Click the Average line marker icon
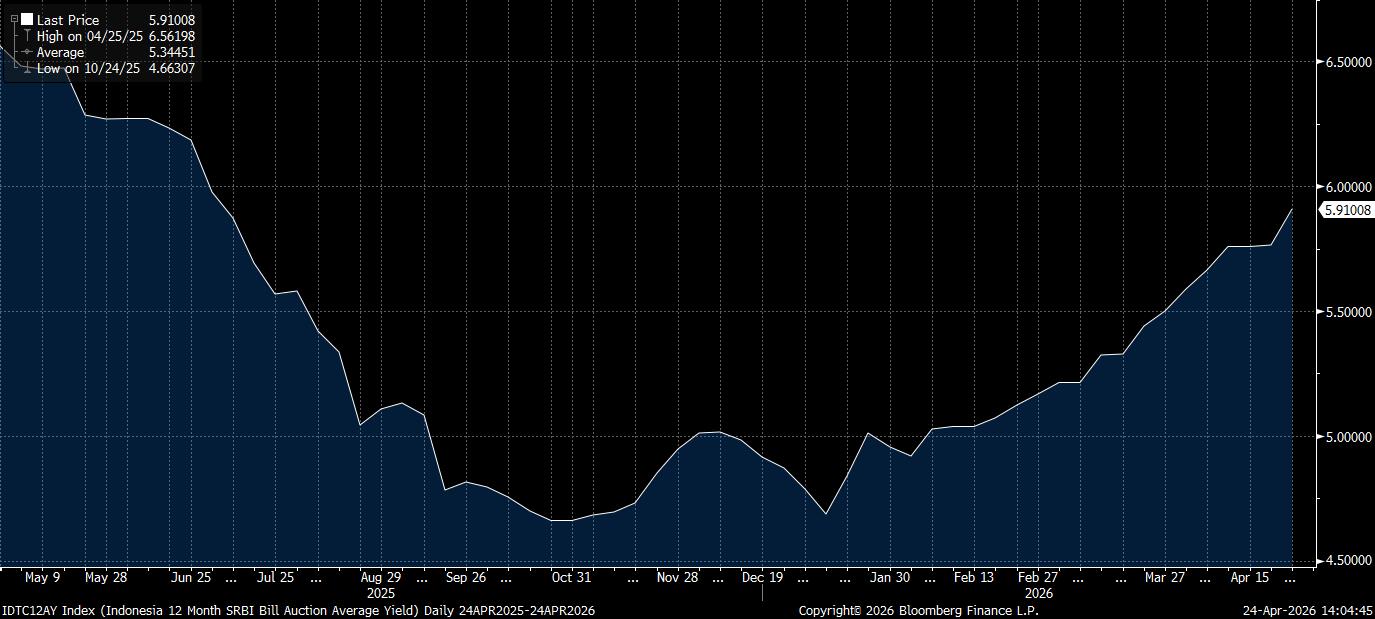Viewport: 1375px width, 619px height. 27,52
